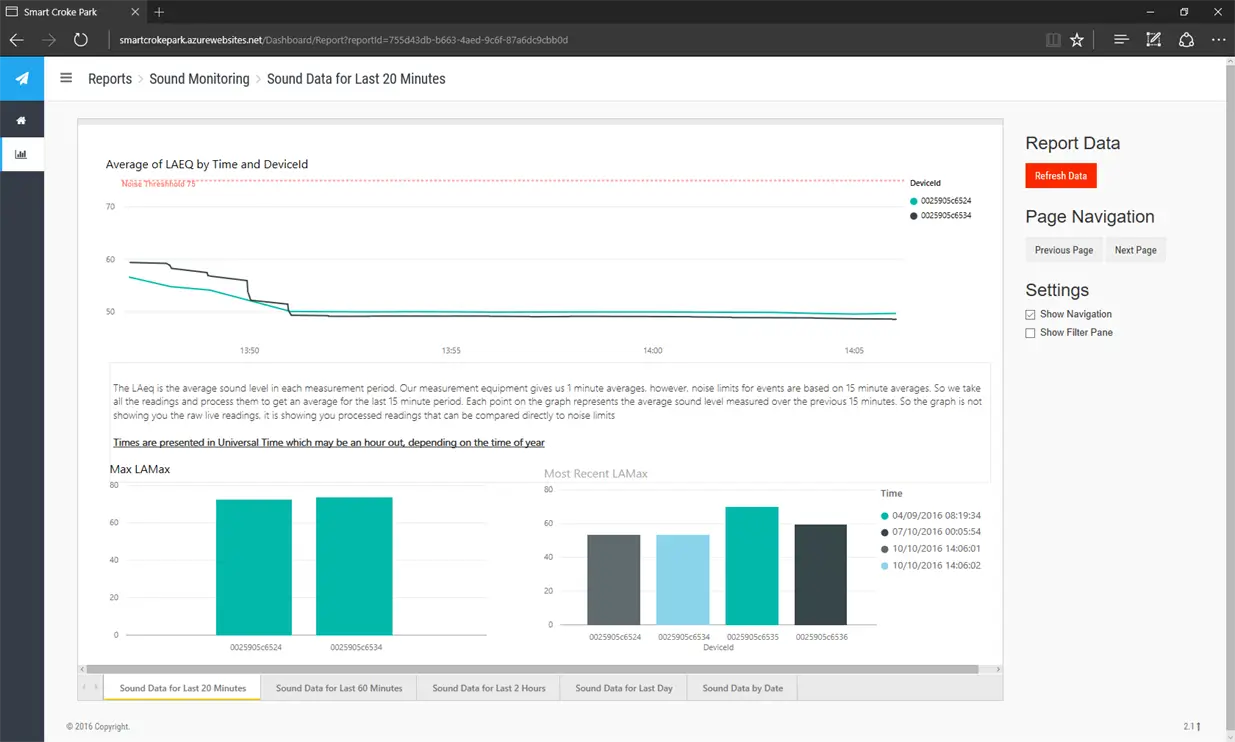Click the Home icon in the sidebar
The width and height of the screenshot is (1235, 742).
(21, 120)
